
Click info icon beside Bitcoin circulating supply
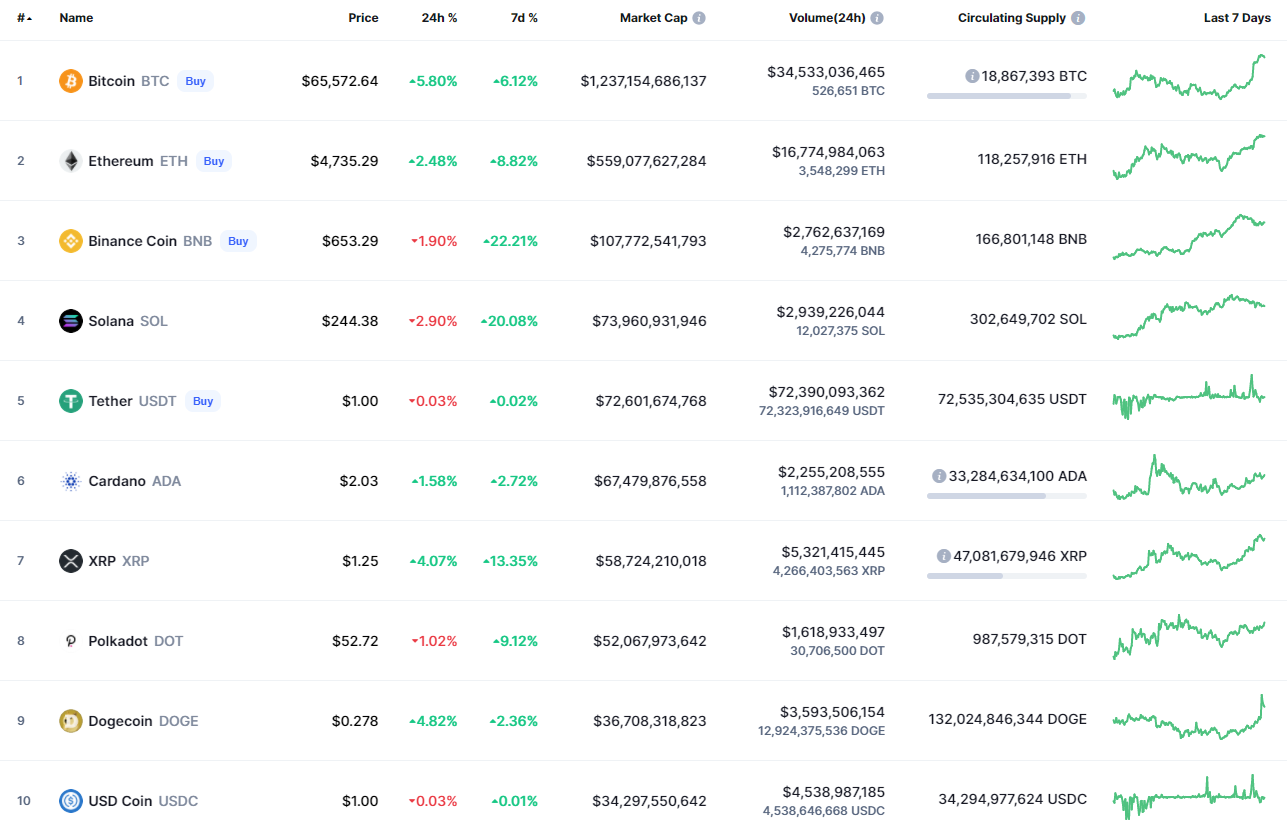tap(972, 76)
